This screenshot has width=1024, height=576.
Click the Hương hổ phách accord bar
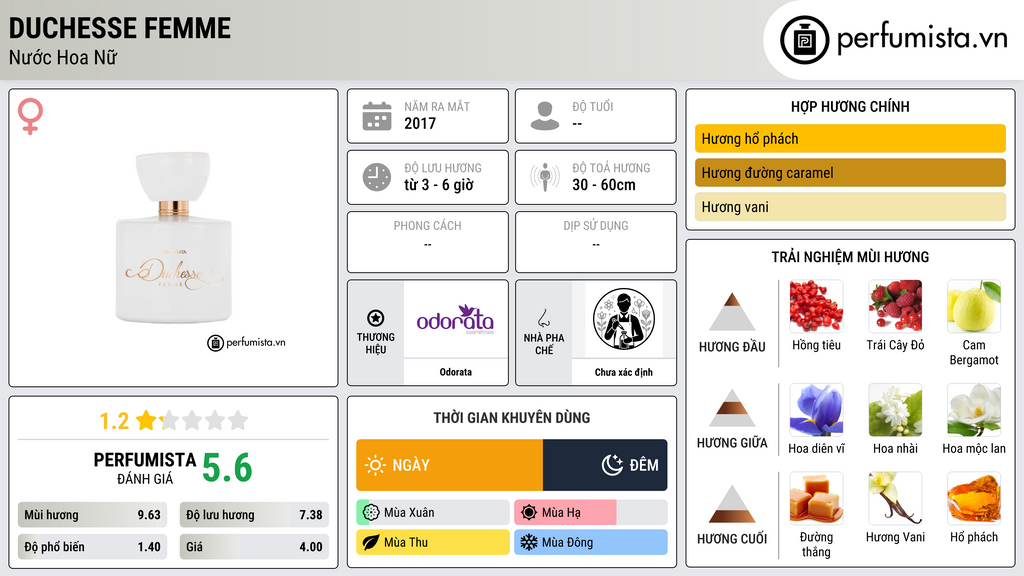click(x=850, y=138)
